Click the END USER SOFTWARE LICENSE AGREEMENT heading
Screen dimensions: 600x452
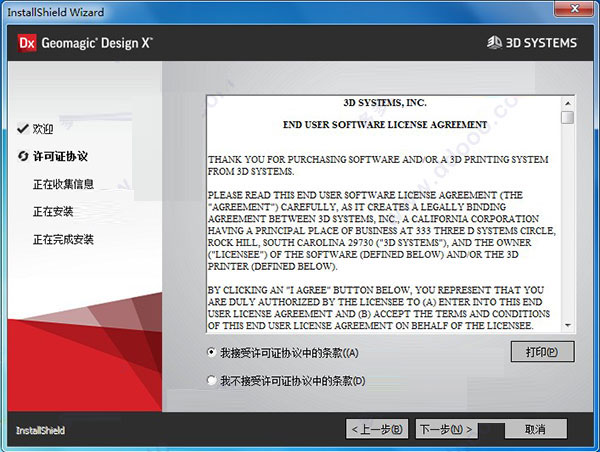[385, 125]
